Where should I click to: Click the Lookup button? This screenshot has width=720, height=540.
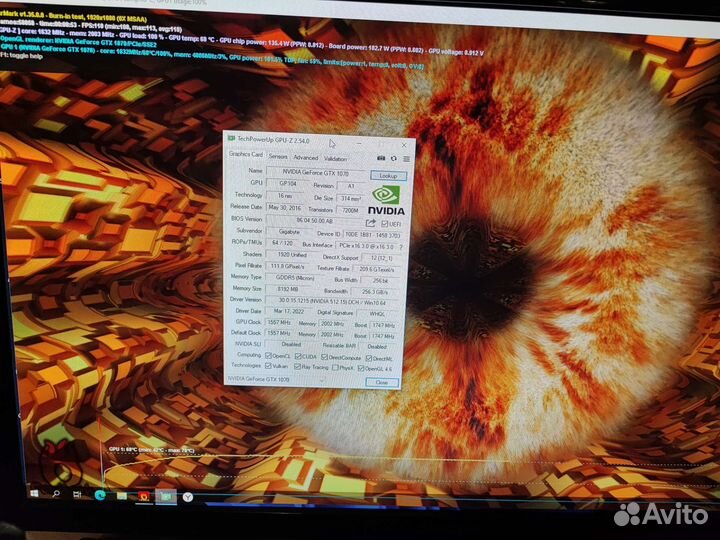point(388,175)
